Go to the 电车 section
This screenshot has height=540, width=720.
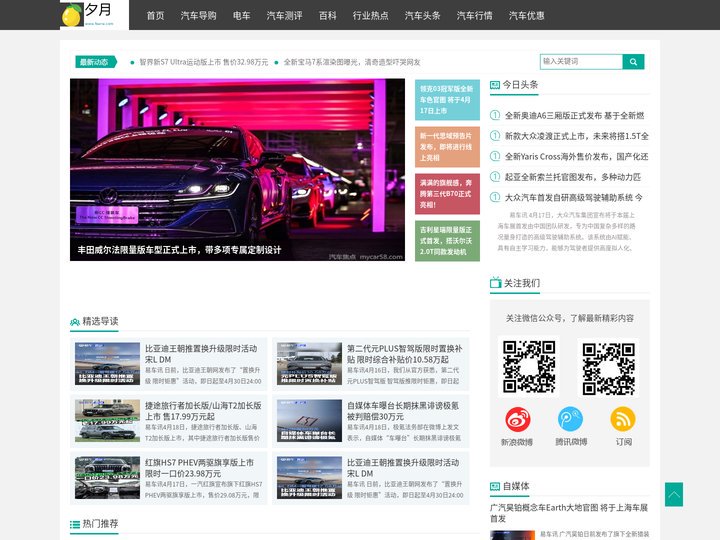(x=242, y=16)
